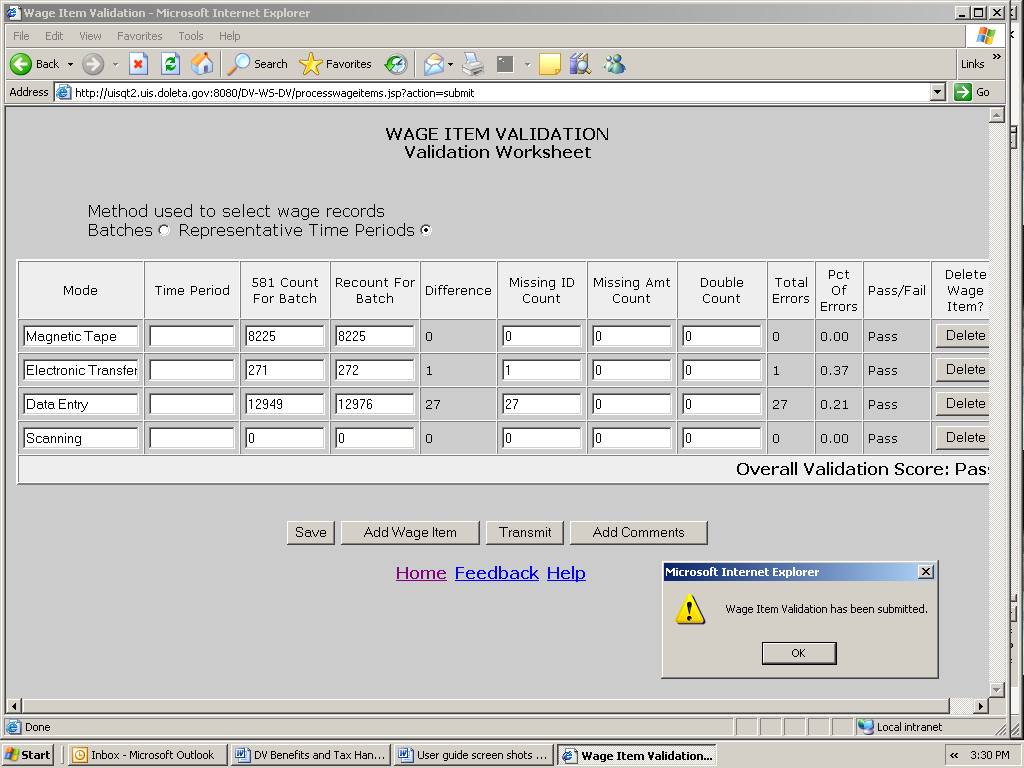
Task: Open the Favorites star button
Action: 336,64
